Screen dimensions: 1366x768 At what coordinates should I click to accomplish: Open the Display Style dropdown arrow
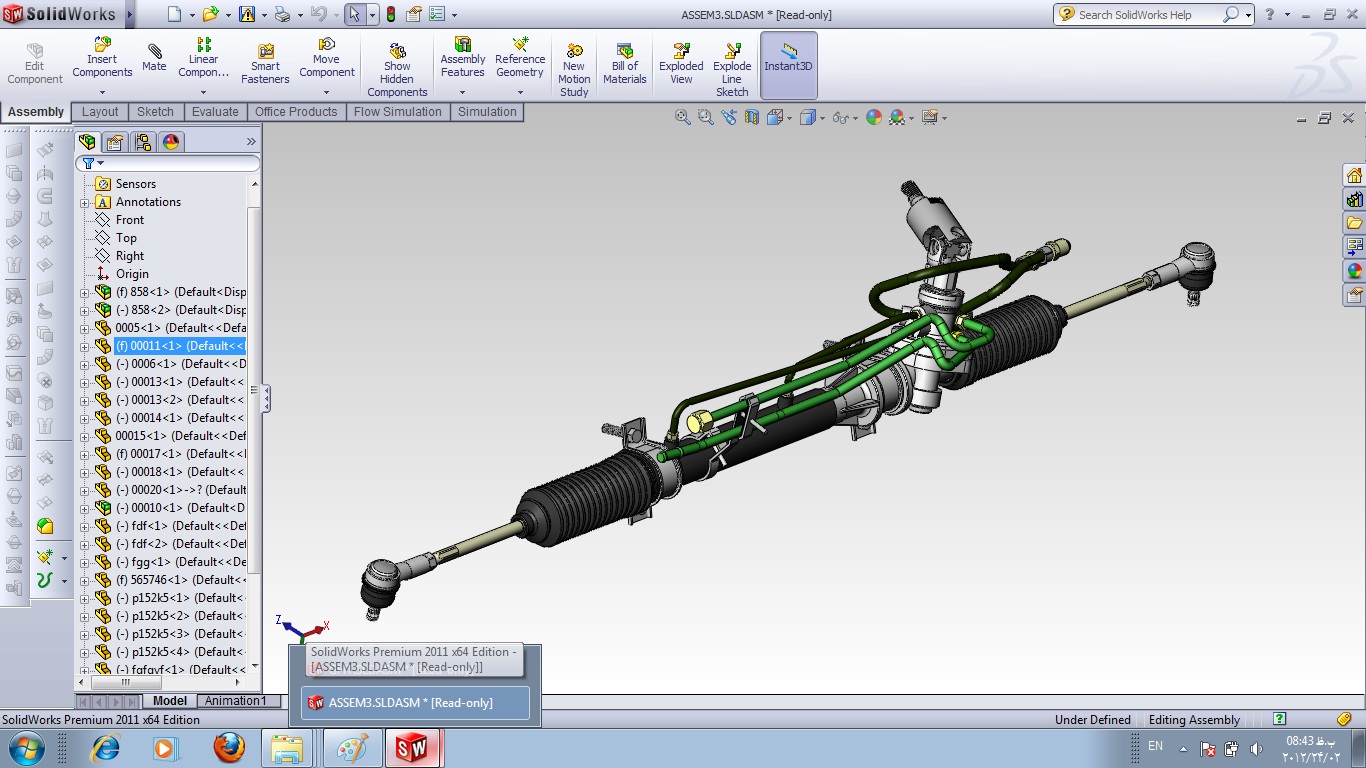821,117
